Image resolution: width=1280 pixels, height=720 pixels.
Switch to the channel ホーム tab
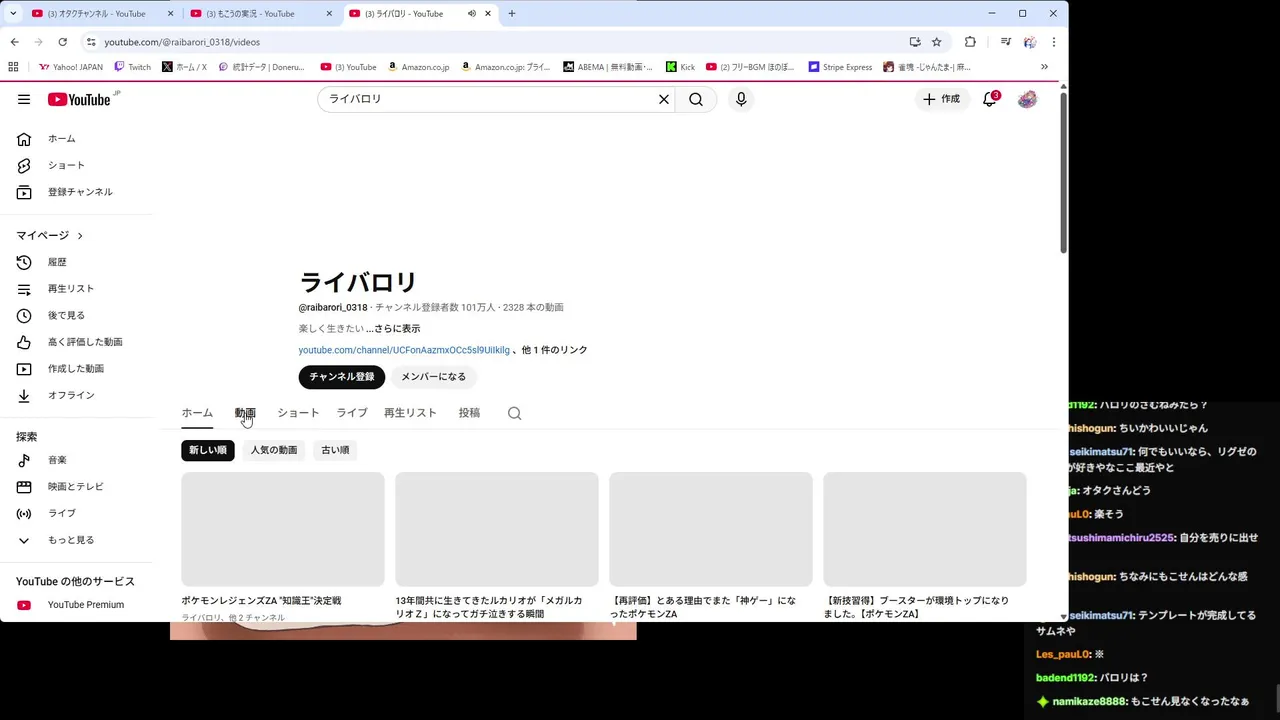pyautogui.click(x=197, y=413)
